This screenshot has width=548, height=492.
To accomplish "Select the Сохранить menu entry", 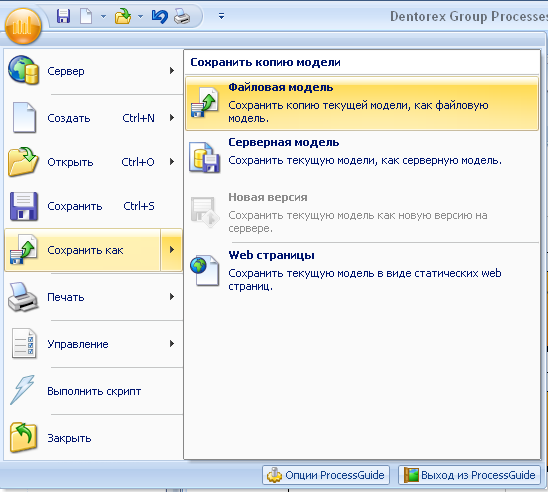I will tap(93, 206).
